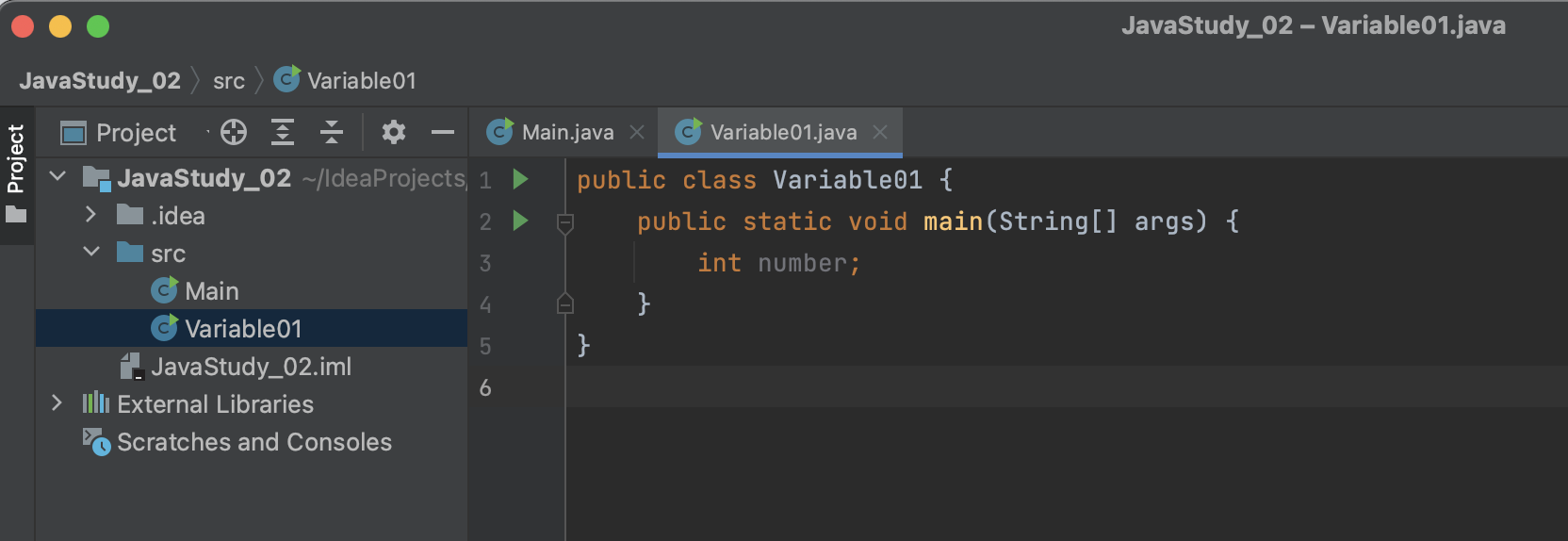This screenshot has height=541, width=1568.
Task: Click the yellow macOS minimize button
Action: [x=60, y=26]
